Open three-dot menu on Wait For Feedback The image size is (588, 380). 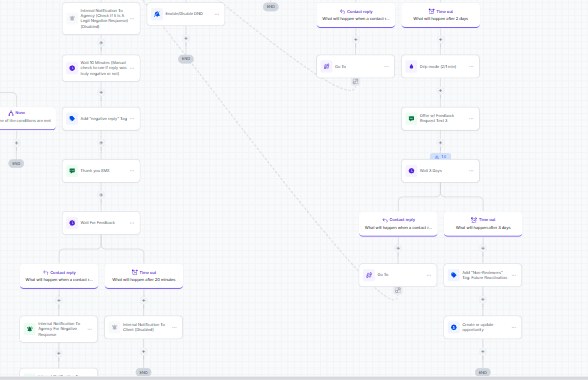(132, 223)
